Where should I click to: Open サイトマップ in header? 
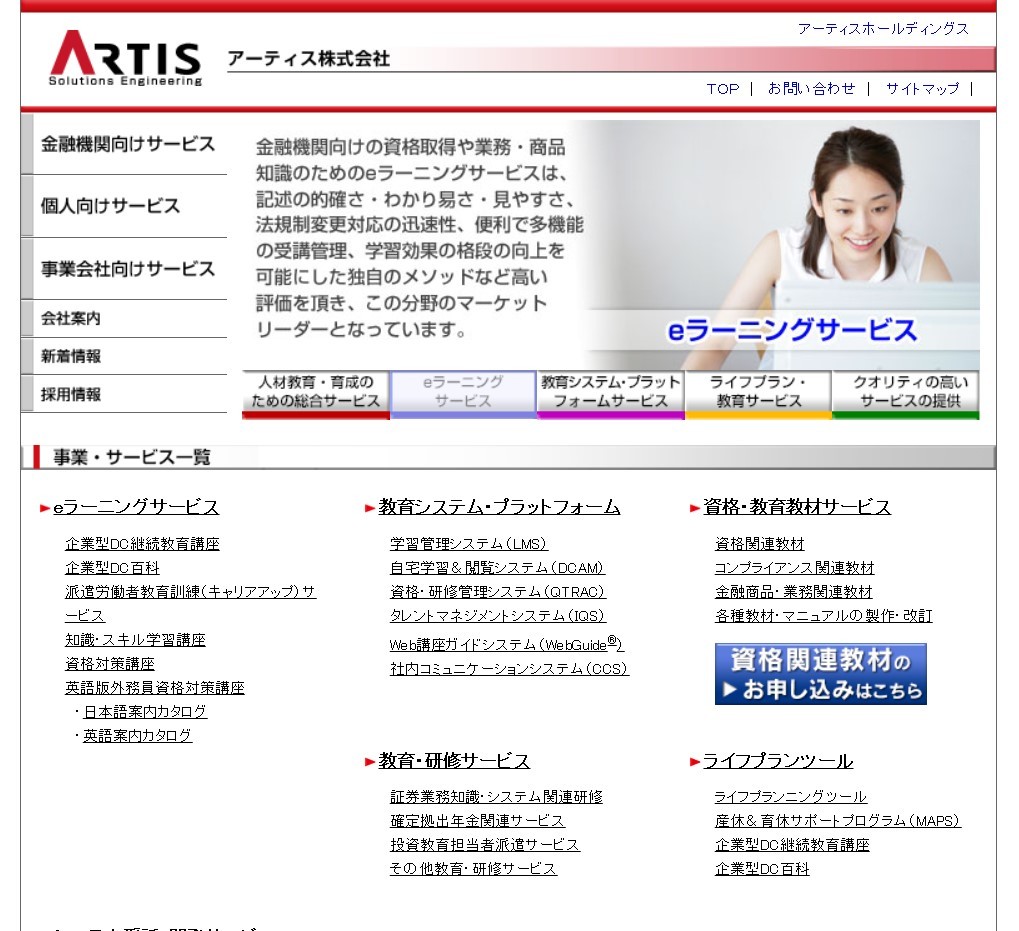pos(922,89)
